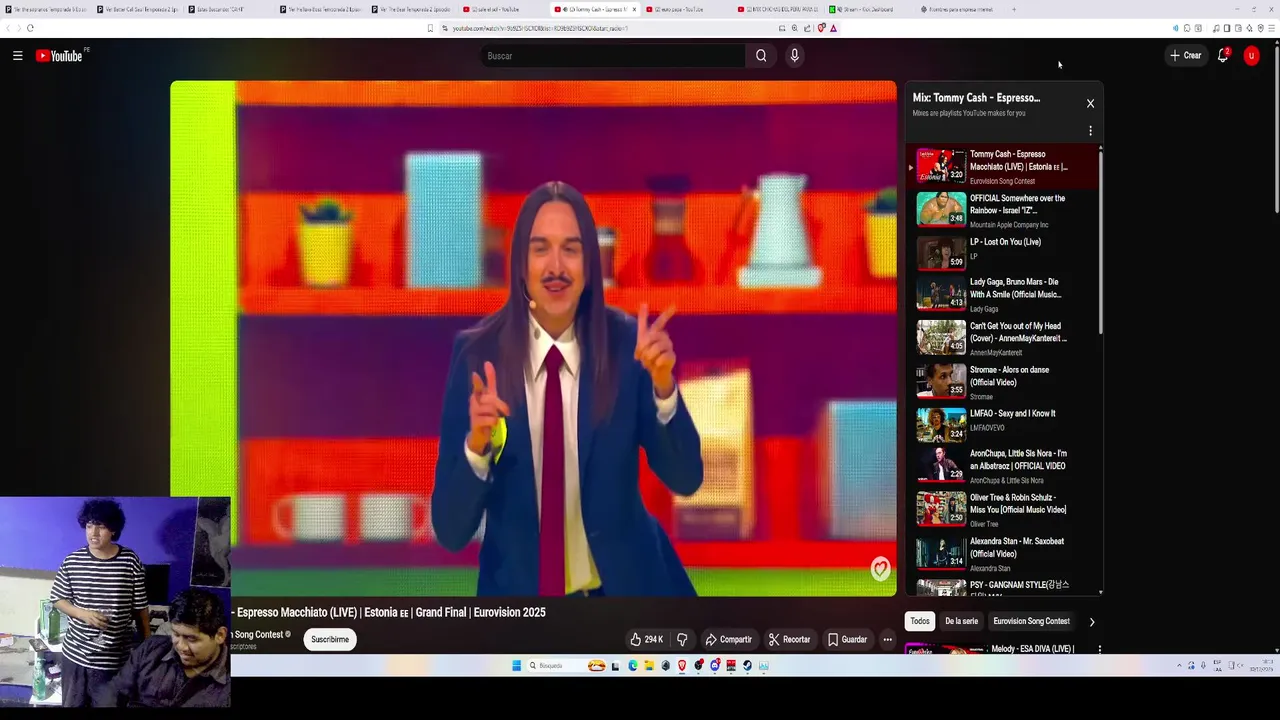
Task: Play LMFAO - Sexy and I Know It
Action: pyautogui.click(x=1007, y=425)
